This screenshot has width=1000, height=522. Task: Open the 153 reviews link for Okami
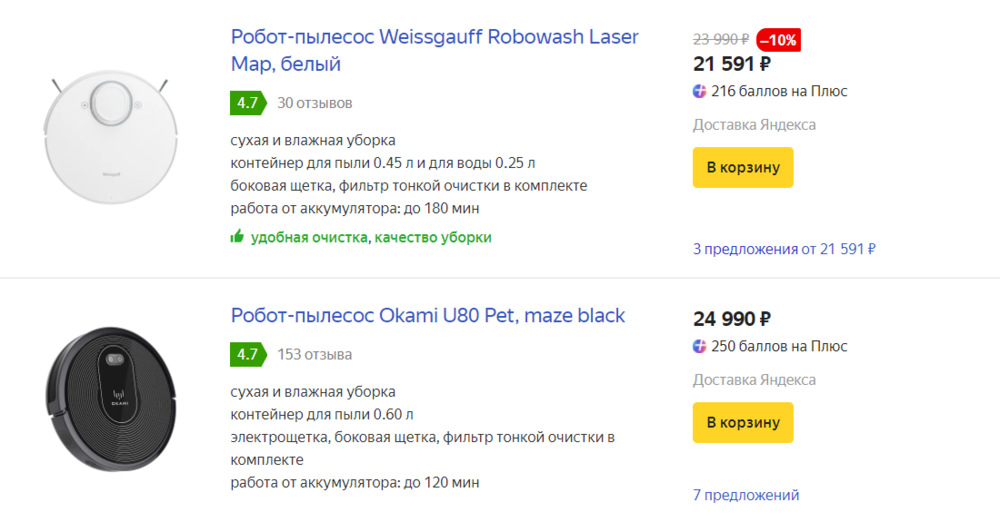pyautogui.click(x=314, y=355)
